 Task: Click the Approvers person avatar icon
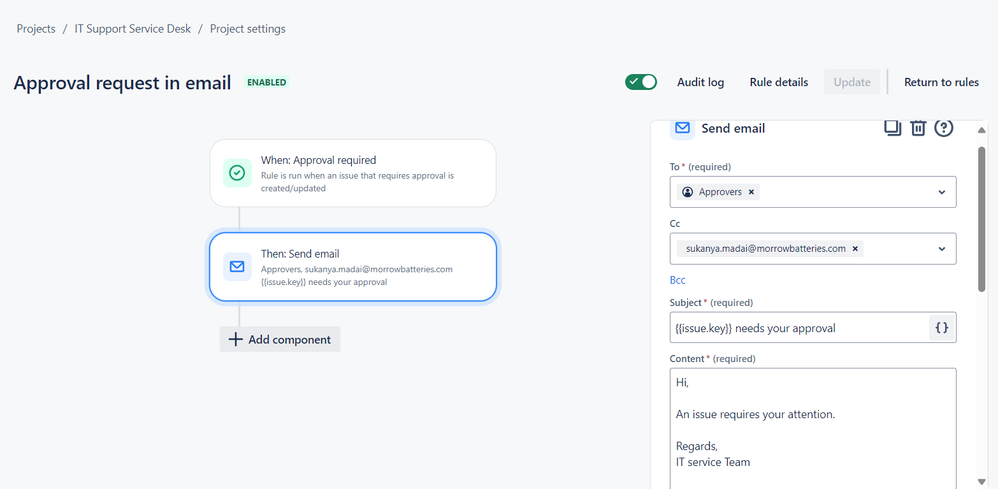point(687,192)
